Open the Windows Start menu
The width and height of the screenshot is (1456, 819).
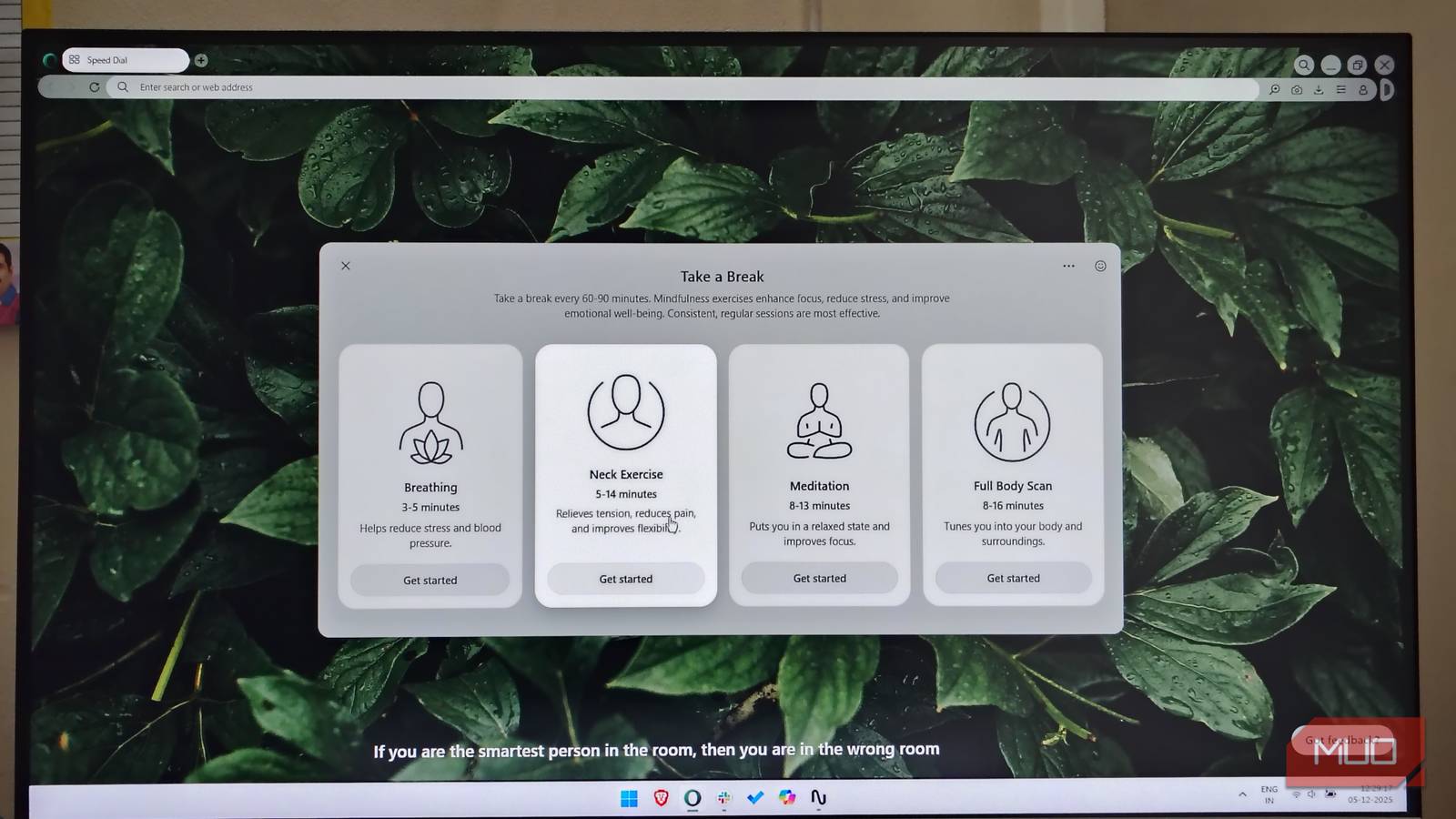629,798
